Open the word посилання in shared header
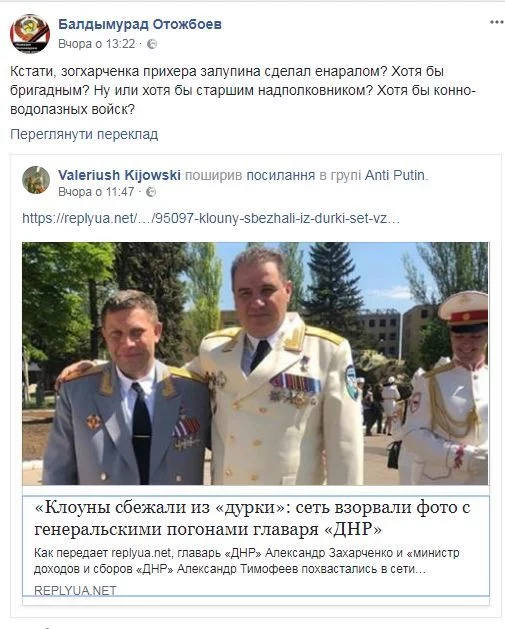 point(280,175)
